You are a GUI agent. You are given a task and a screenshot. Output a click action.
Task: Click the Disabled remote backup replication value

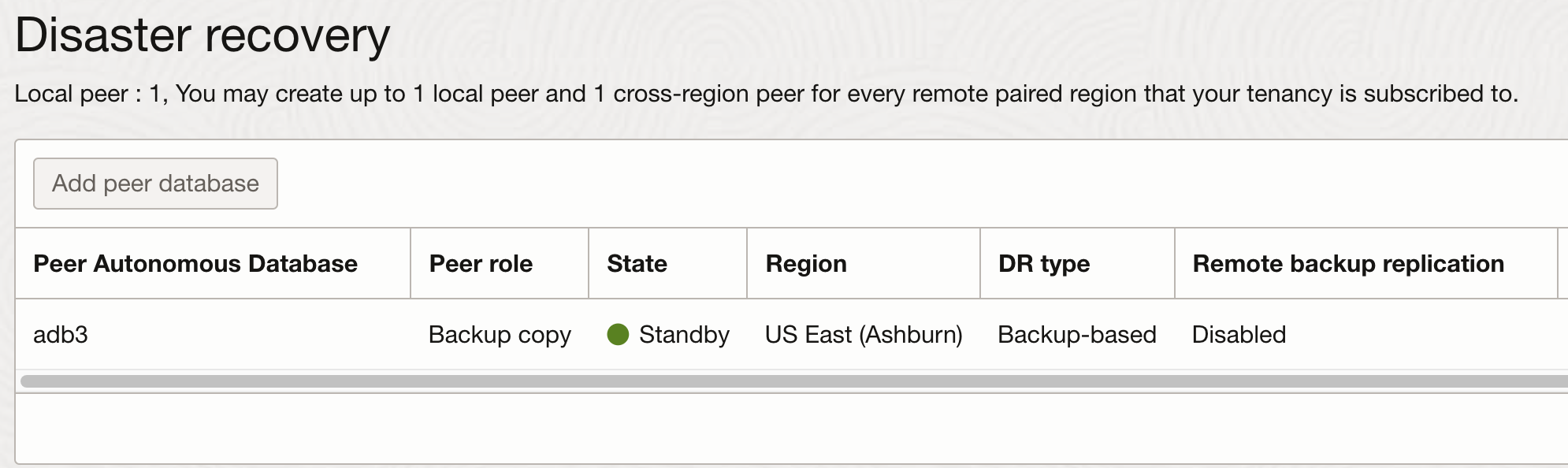pos(1239,335)
